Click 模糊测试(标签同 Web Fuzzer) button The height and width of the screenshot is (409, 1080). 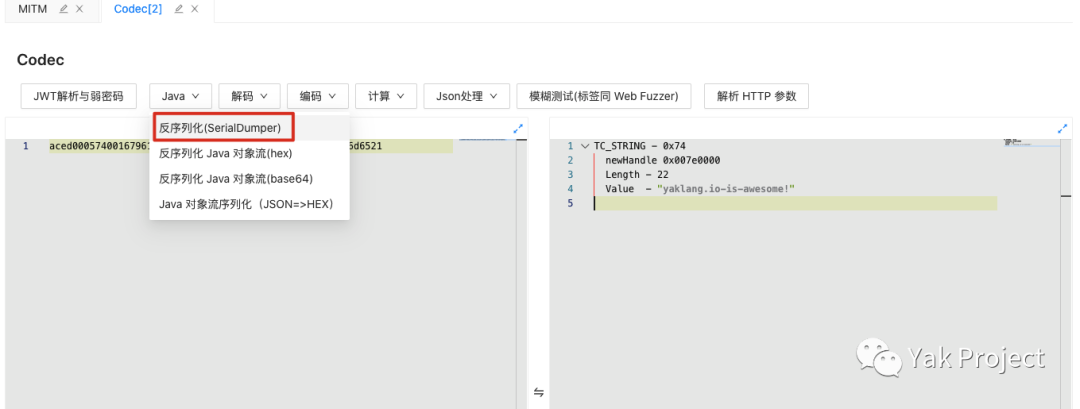point(603,96)
